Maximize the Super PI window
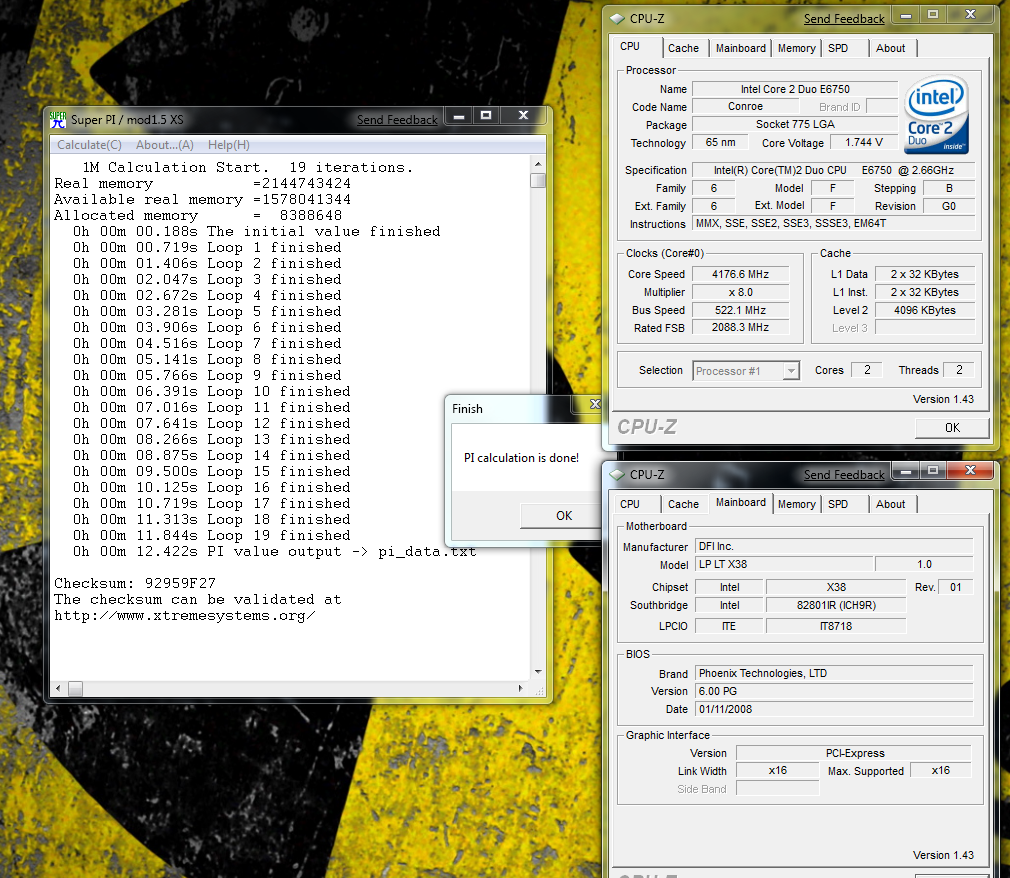Viewport: 1010px width, 878px height. click(x=486, y=116)
